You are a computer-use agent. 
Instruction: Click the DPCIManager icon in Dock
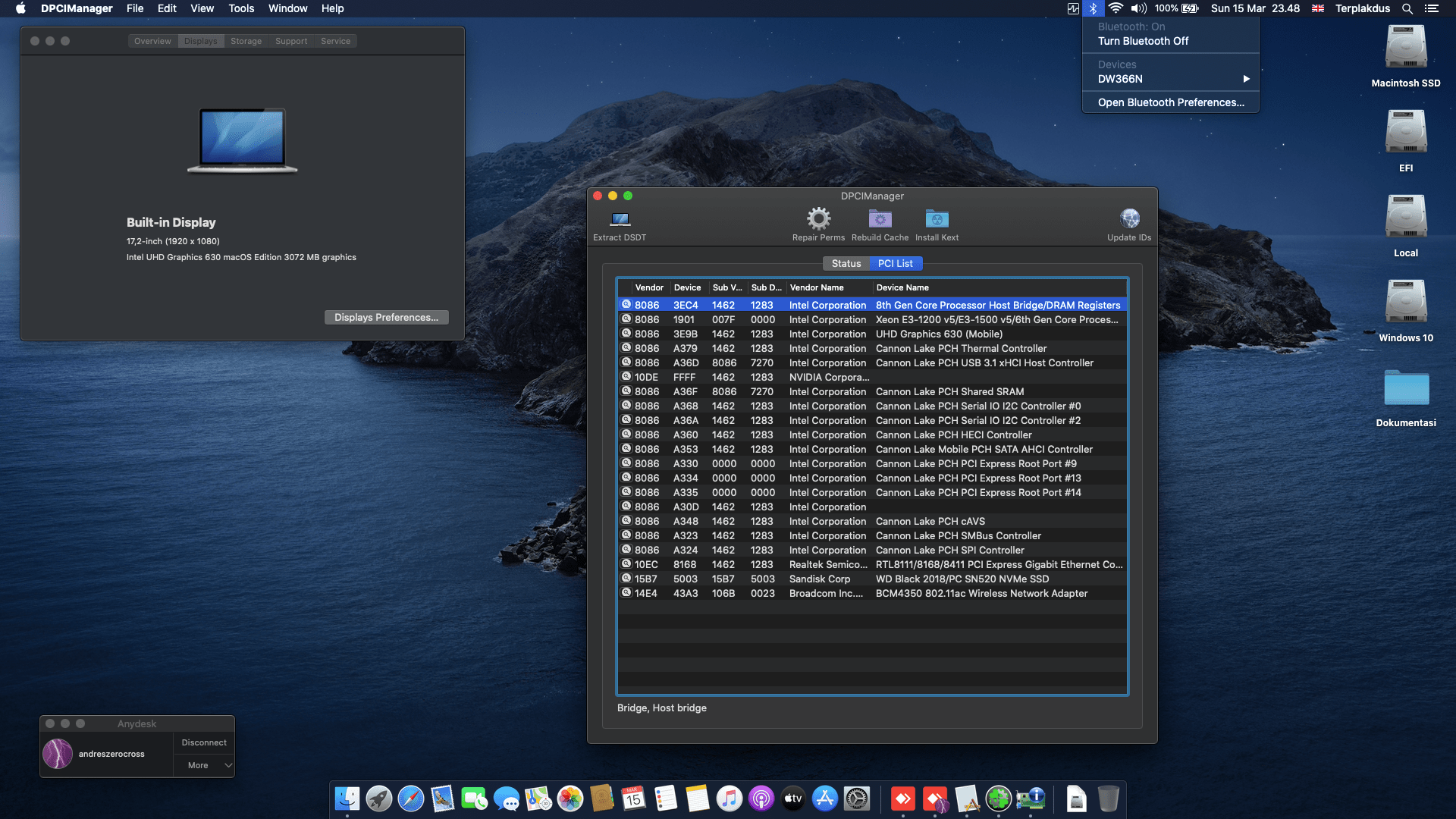(1031, 799)
